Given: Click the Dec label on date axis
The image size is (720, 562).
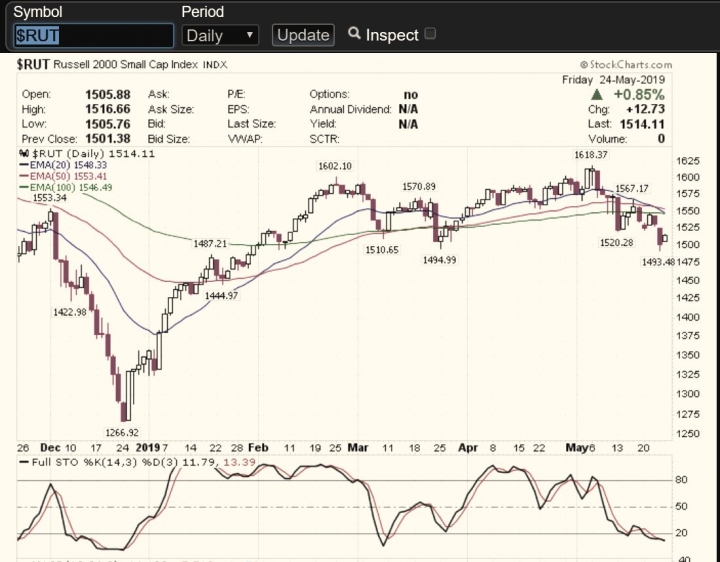Looking at the screenshot, I should pyautogui.click(x=50, y=448).
